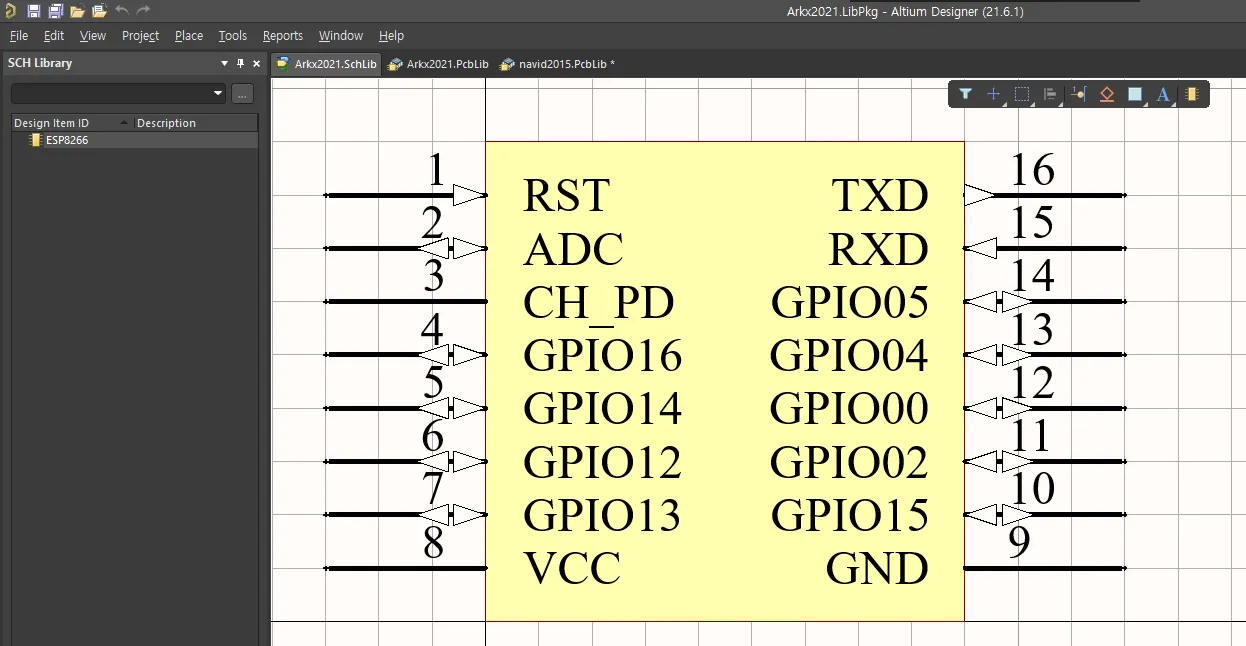Image resolution: width=1246 pixels, height=646 pixels.
Task: Click the Open document folder icon
Action: [77, 11]
